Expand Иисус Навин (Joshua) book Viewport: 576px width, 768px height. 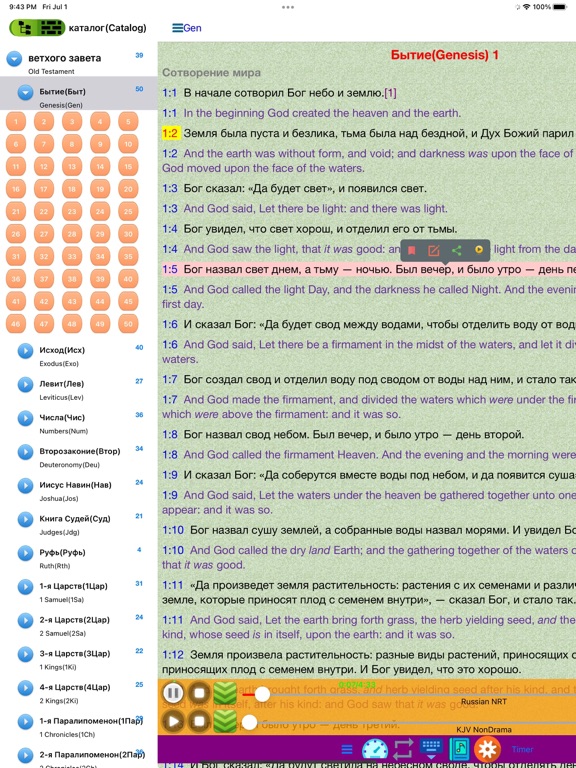point(25,485)
